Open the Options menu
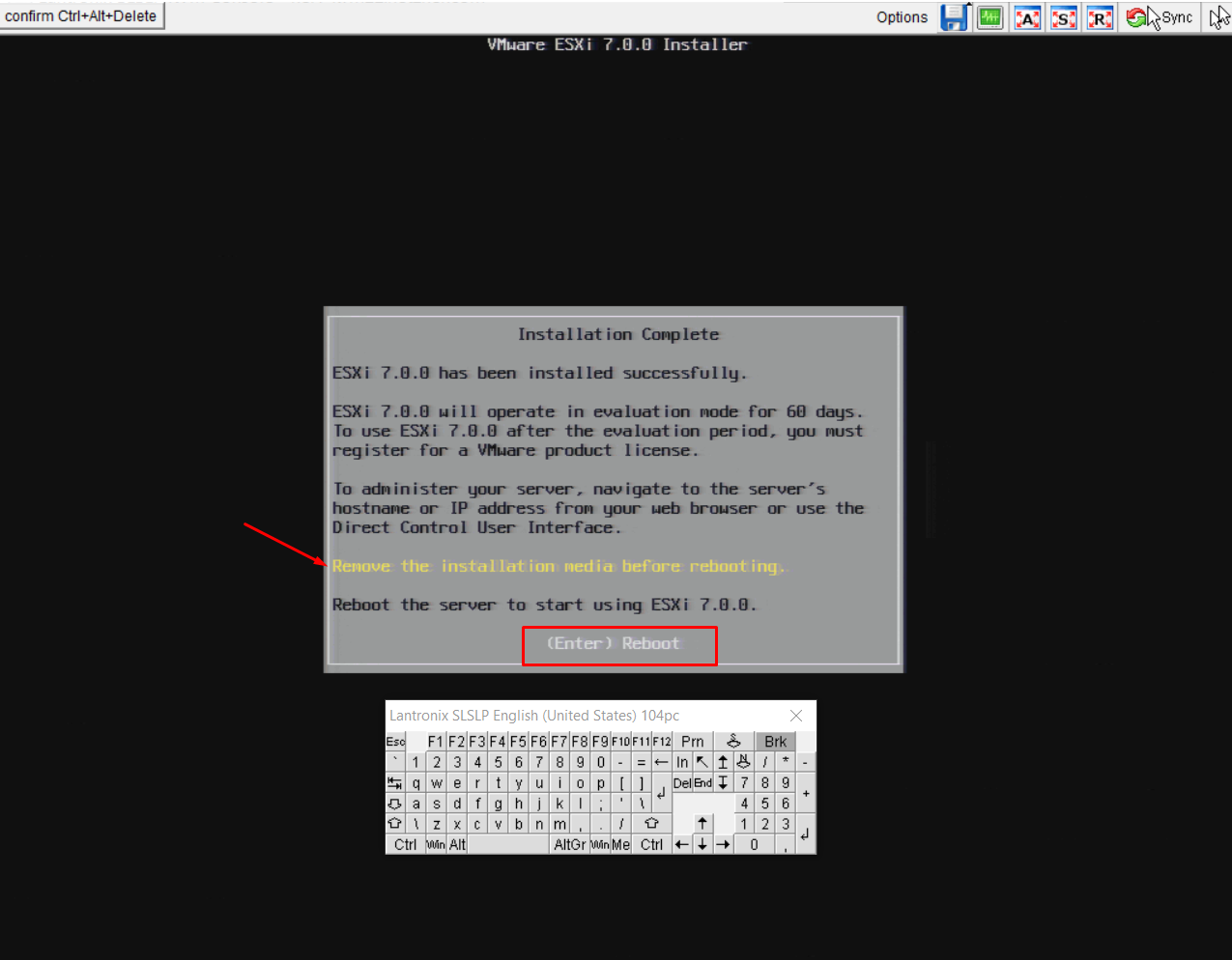The width and height of the screenshot is (1232, 960). coord(902,17)
